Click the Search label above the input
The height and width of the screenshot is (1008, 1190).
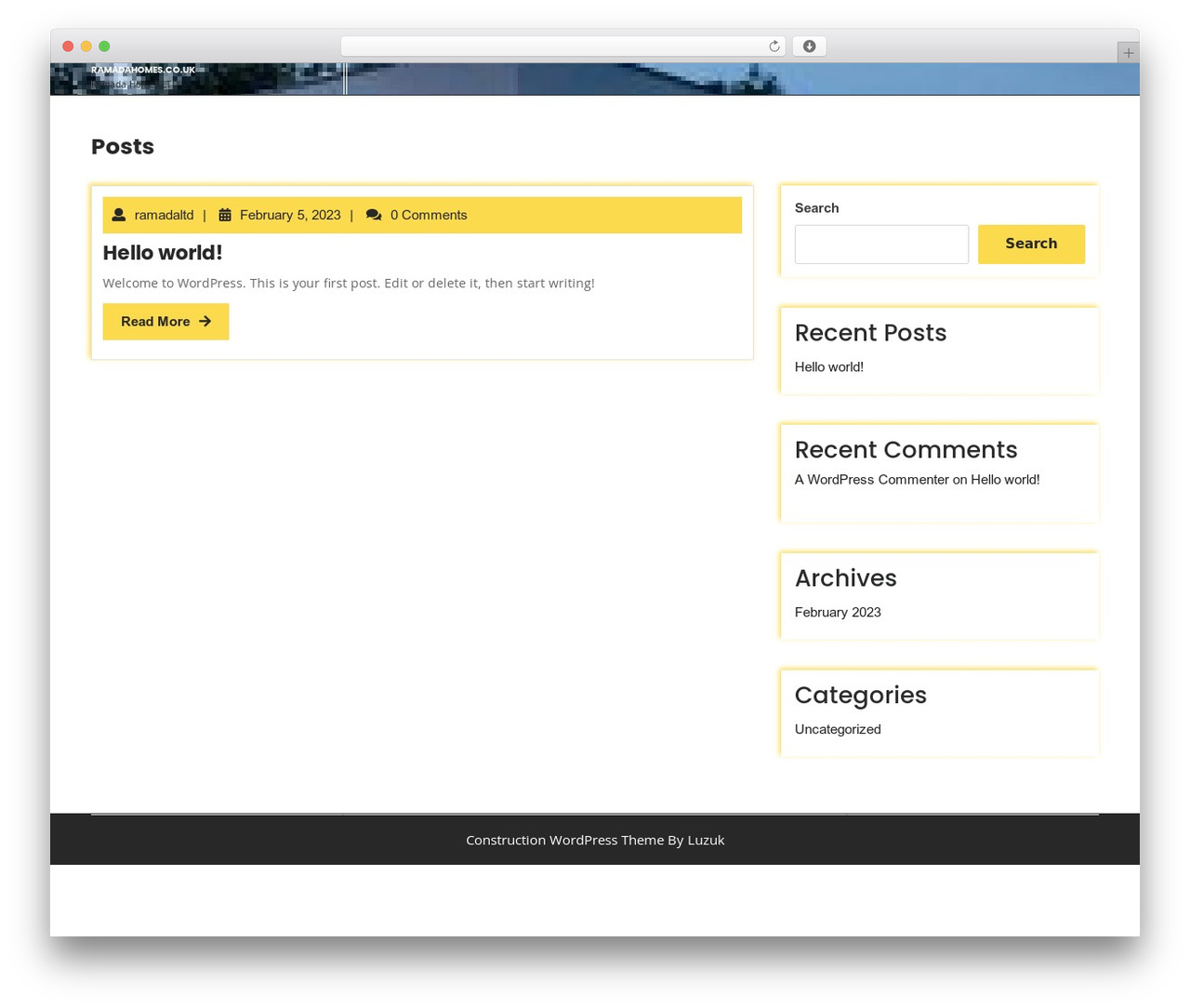tap(816, 208)
